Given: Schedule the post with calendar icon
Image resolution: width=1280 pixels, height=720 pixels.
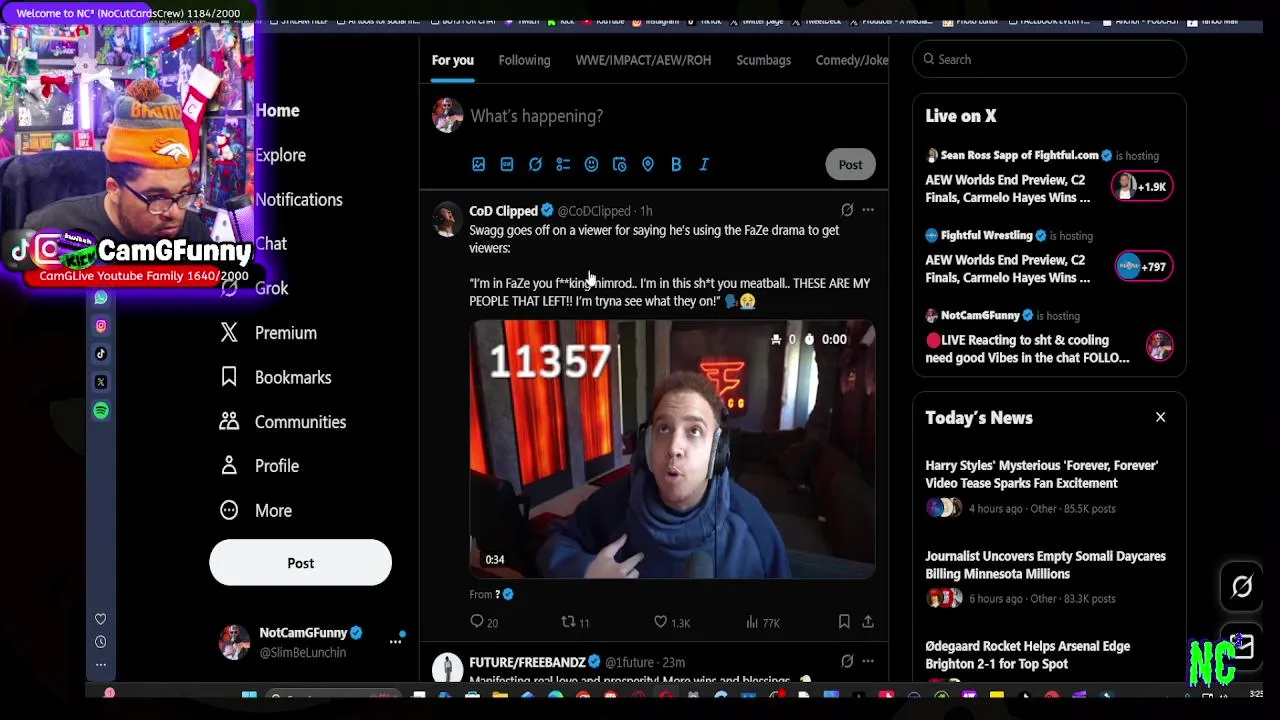Looking at the screenshot, I should (619, 164).
